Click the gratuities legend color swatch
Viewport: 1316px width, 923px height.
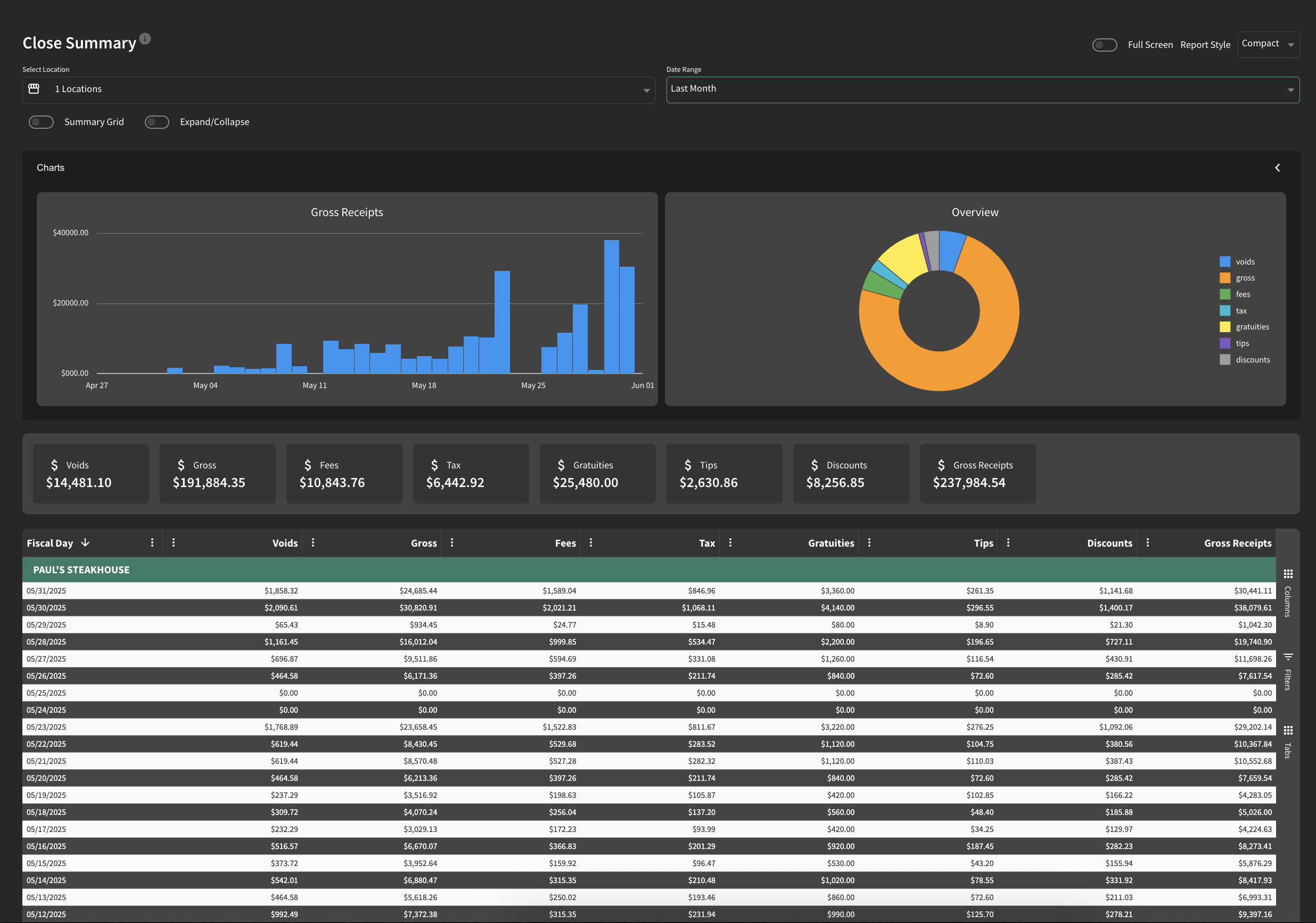(x=1225, y=327)
